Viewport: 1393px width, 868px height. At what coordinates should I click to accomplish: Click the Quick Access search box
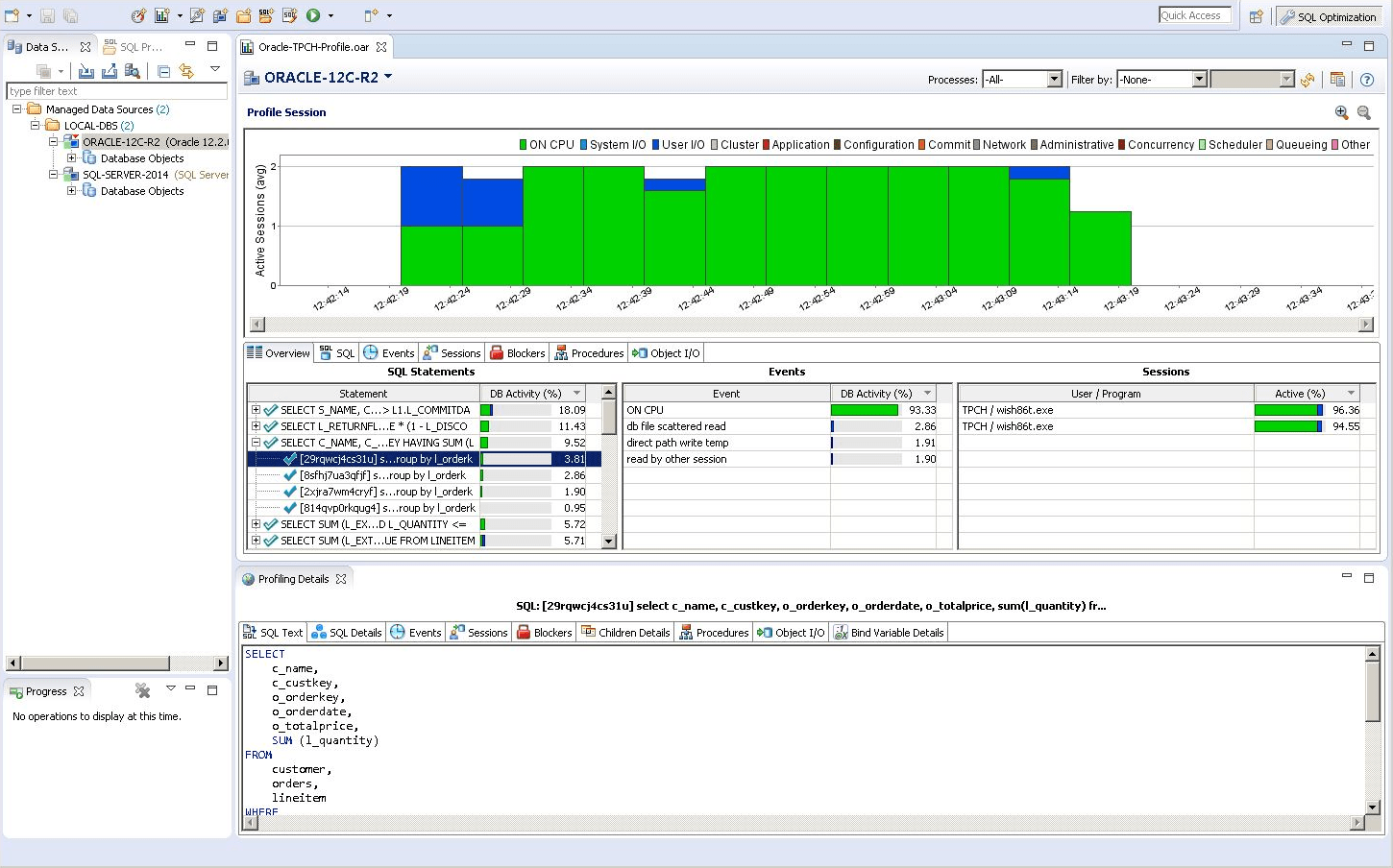[x=1195, y=15]
